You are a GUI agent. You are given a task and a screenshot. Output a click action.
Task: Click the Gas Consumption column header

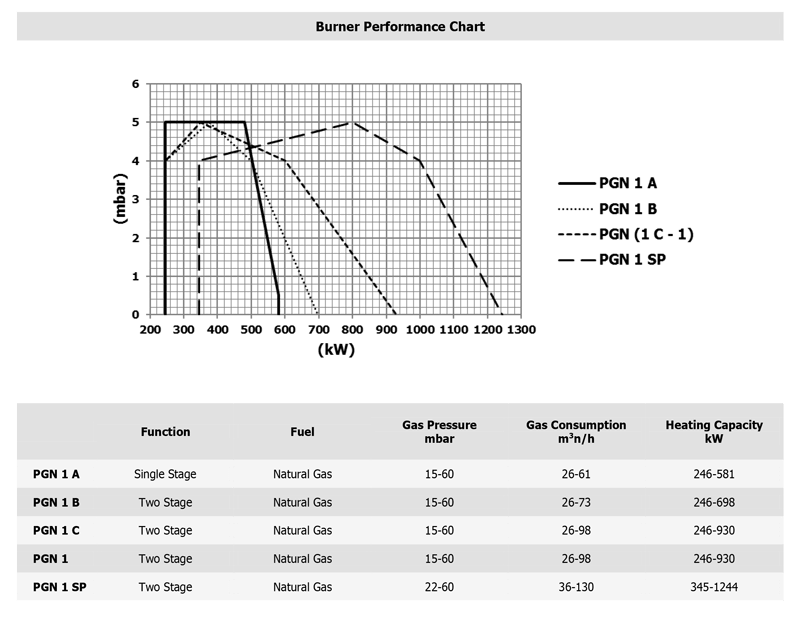point(576,432)
